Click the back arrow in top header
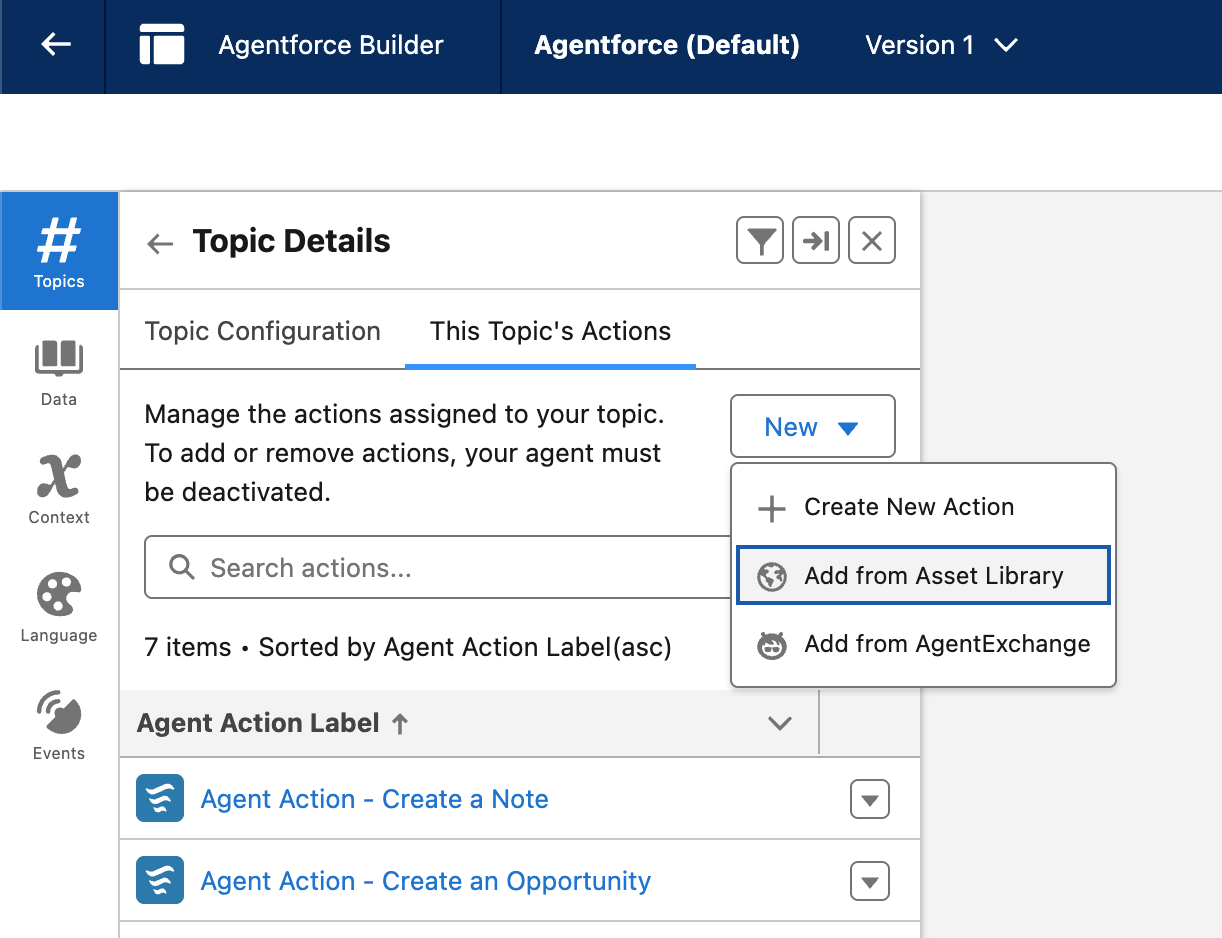The width and height of the screenshot is (1222, 938). point(55,45)
